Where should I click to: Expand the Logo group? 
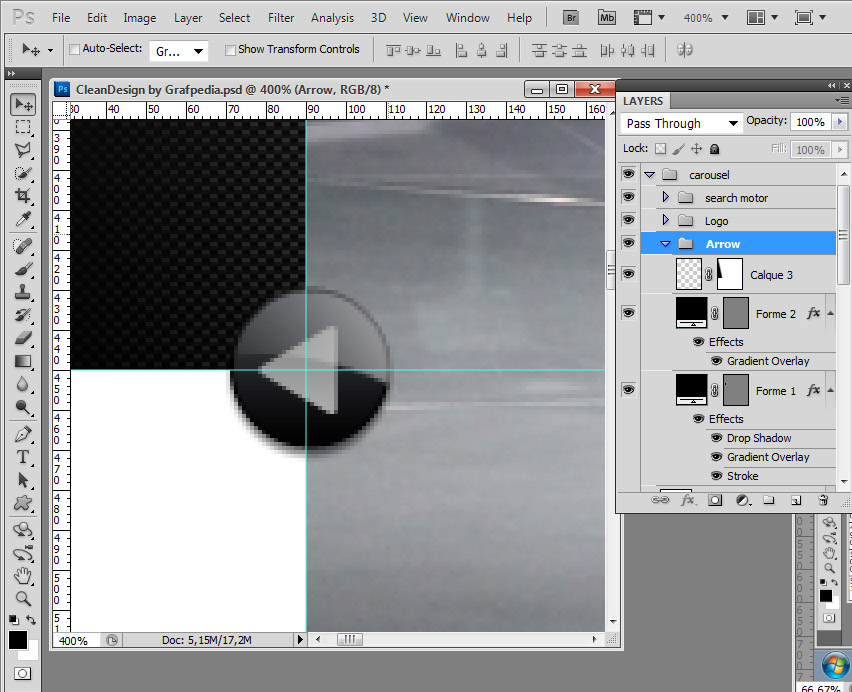tap(666, 220)
